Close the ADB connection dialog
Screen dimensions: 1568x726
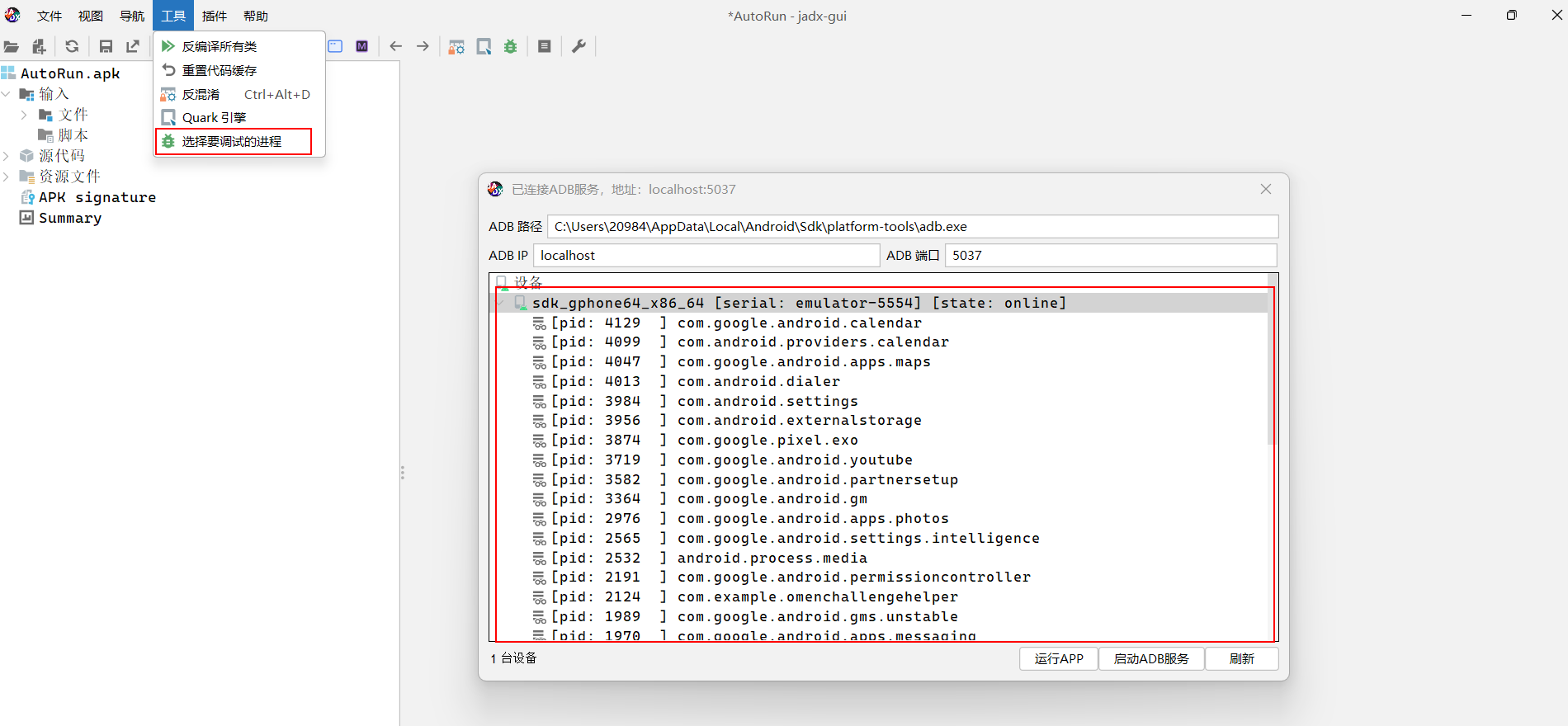click(1266, 189)
